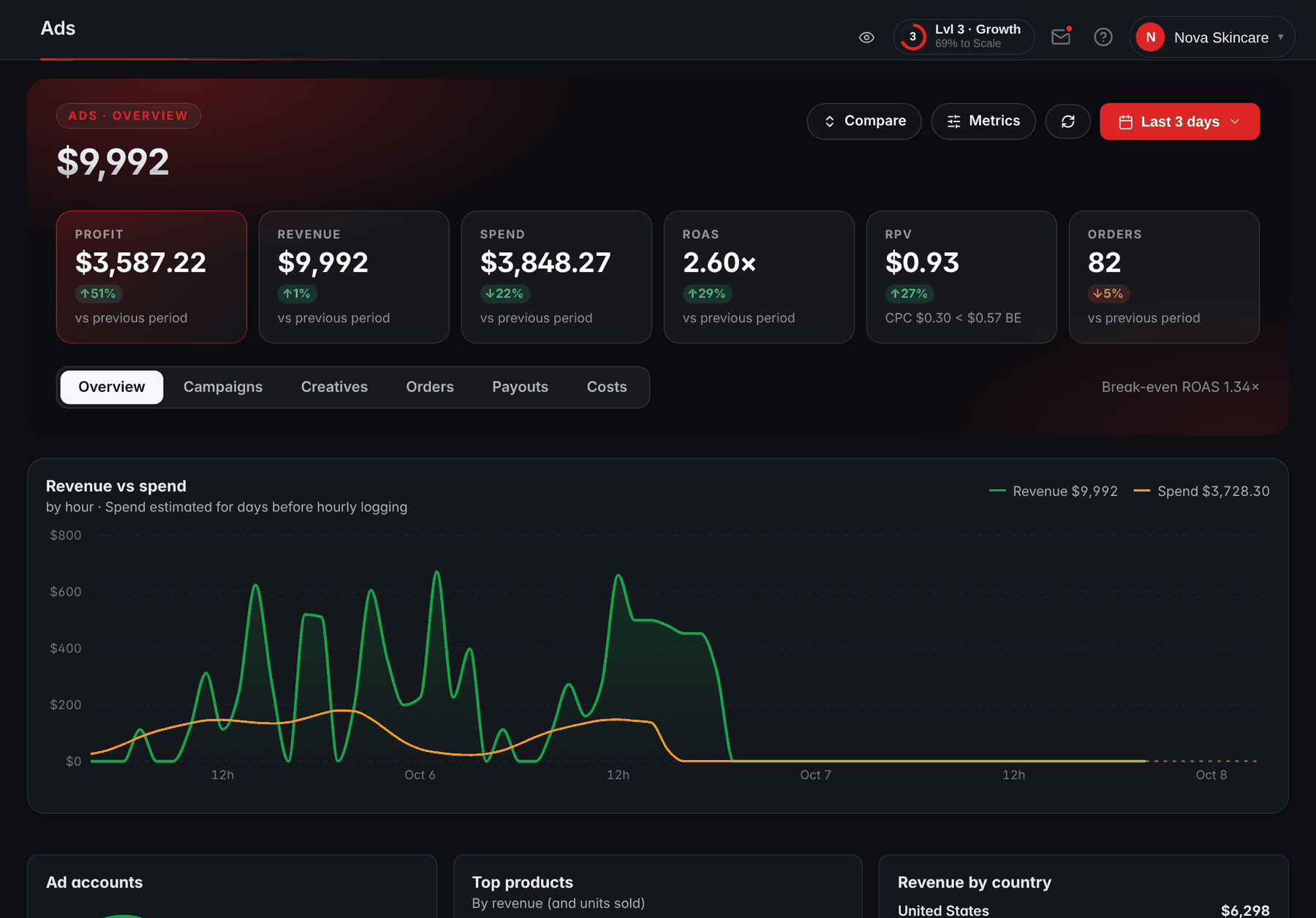Click the United States country row
Screen dimensions: 1316x918
(x=1084, y=910)
